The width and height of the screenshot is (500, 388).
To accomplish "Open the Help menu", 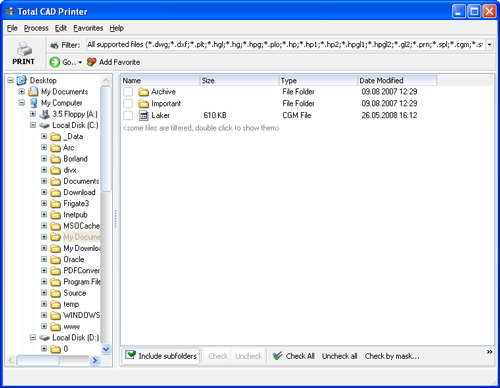I will [x=117, y=28].
